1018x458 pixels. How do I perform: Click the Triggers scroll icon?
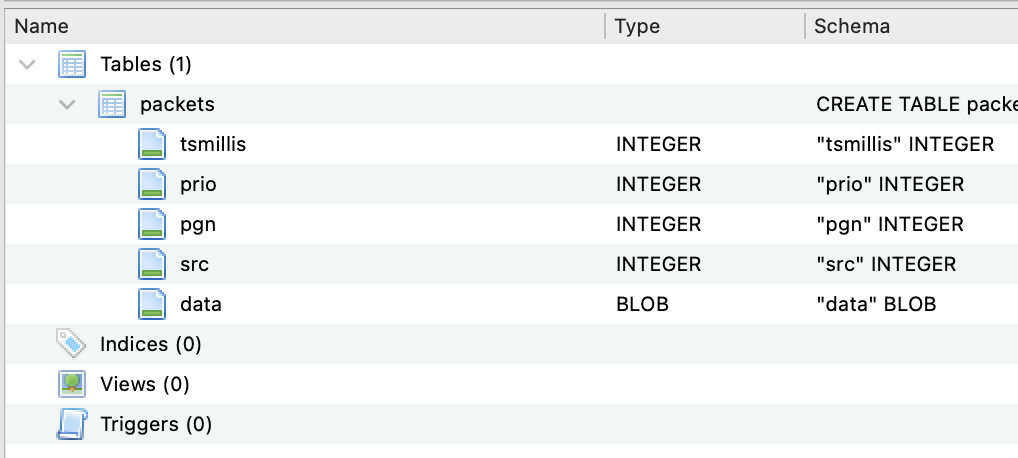tap(71, 424)
